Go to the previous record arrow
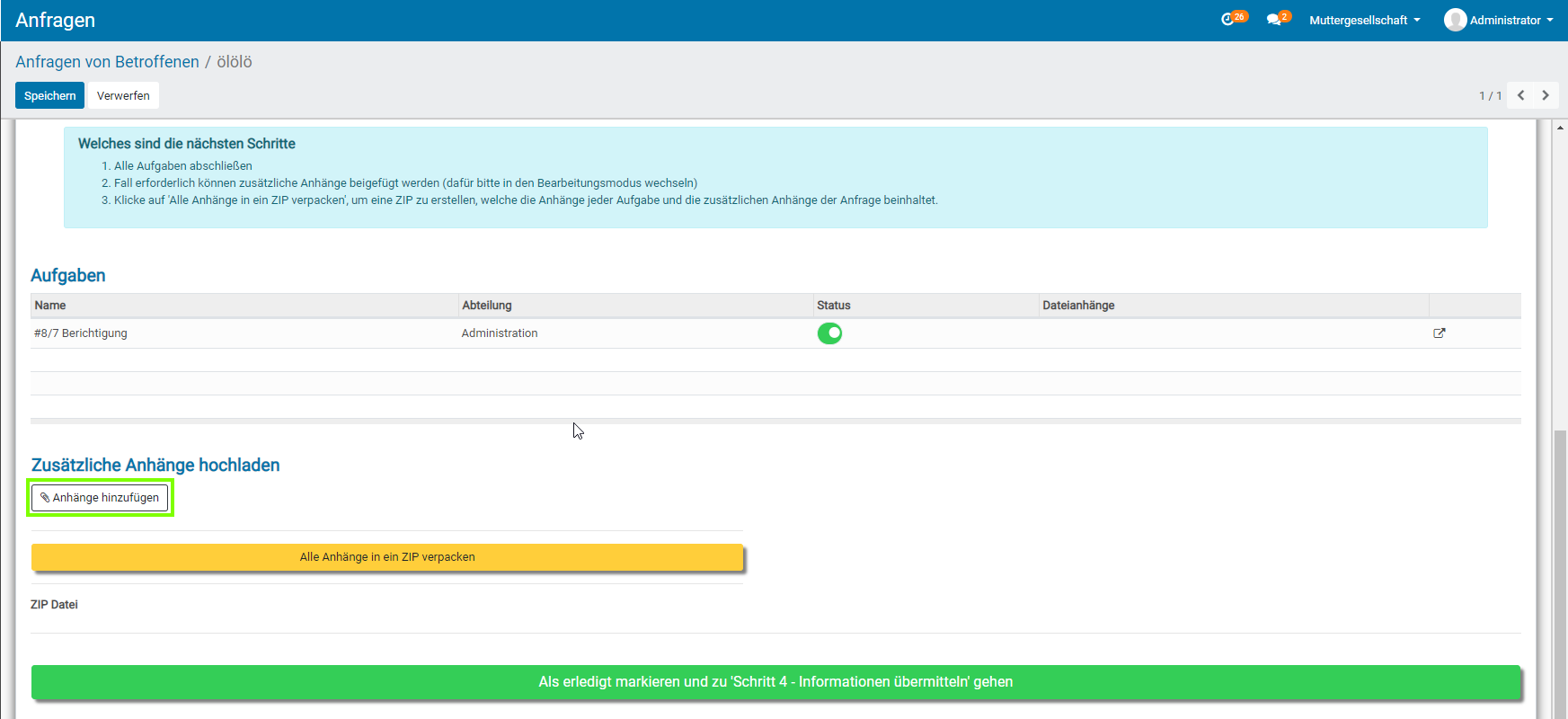1568x719 pixels. point(1520,95)
